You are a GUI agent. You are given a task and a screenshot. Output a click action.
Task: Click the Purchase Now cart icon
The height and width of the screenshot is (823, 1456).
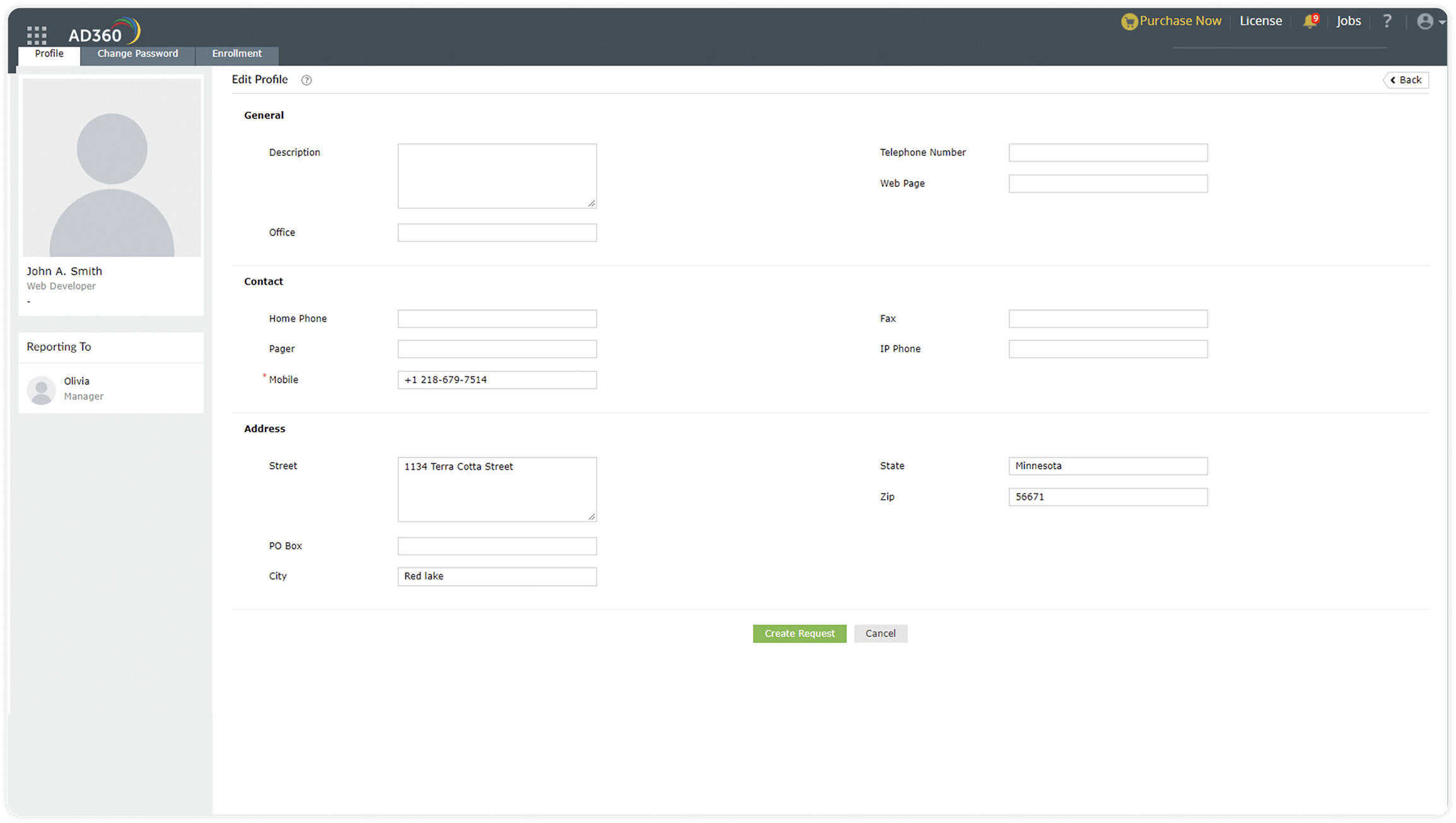tap(1128, 22)
